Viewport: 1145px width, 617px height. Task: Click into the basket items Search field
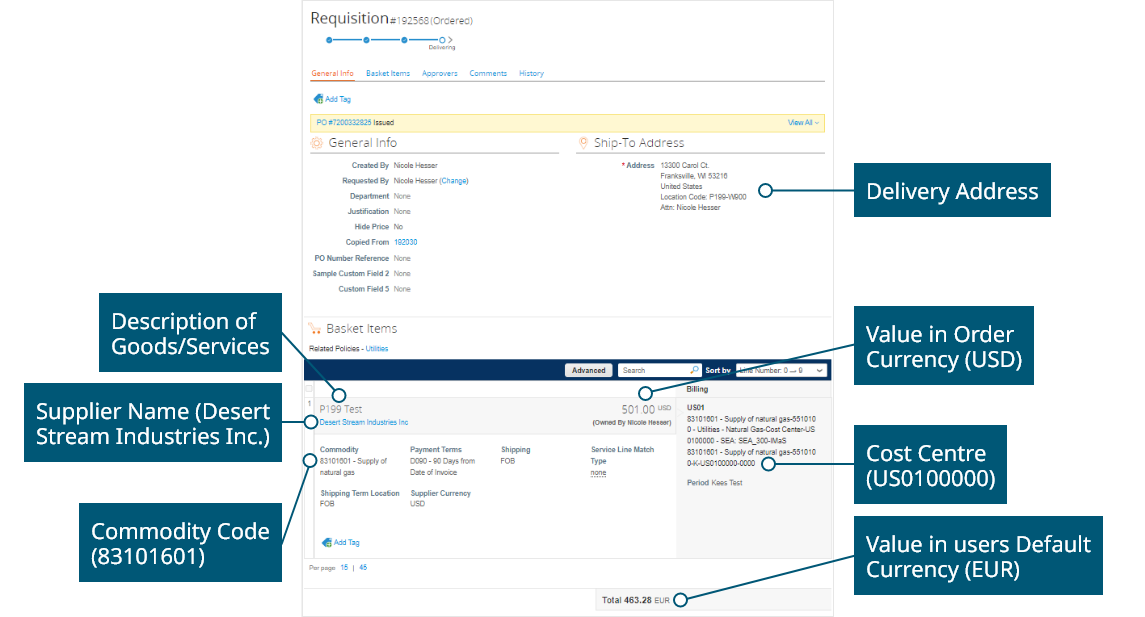[x=653, y=370]
